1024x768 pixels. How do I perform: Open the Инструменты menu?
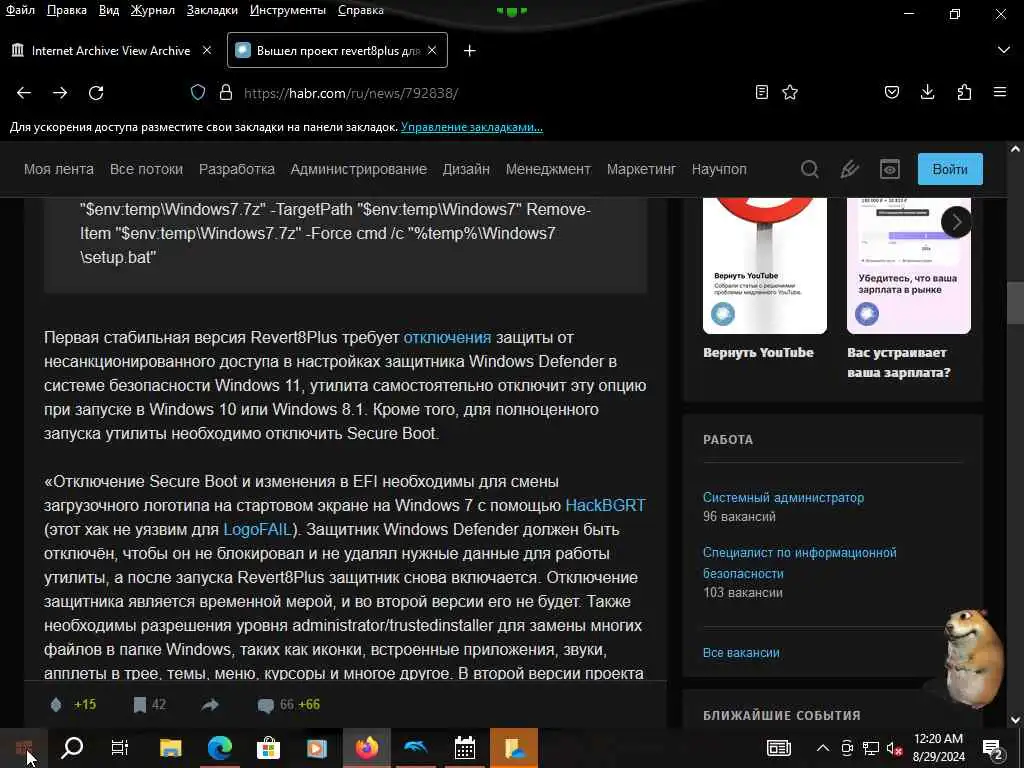(287, 10)
